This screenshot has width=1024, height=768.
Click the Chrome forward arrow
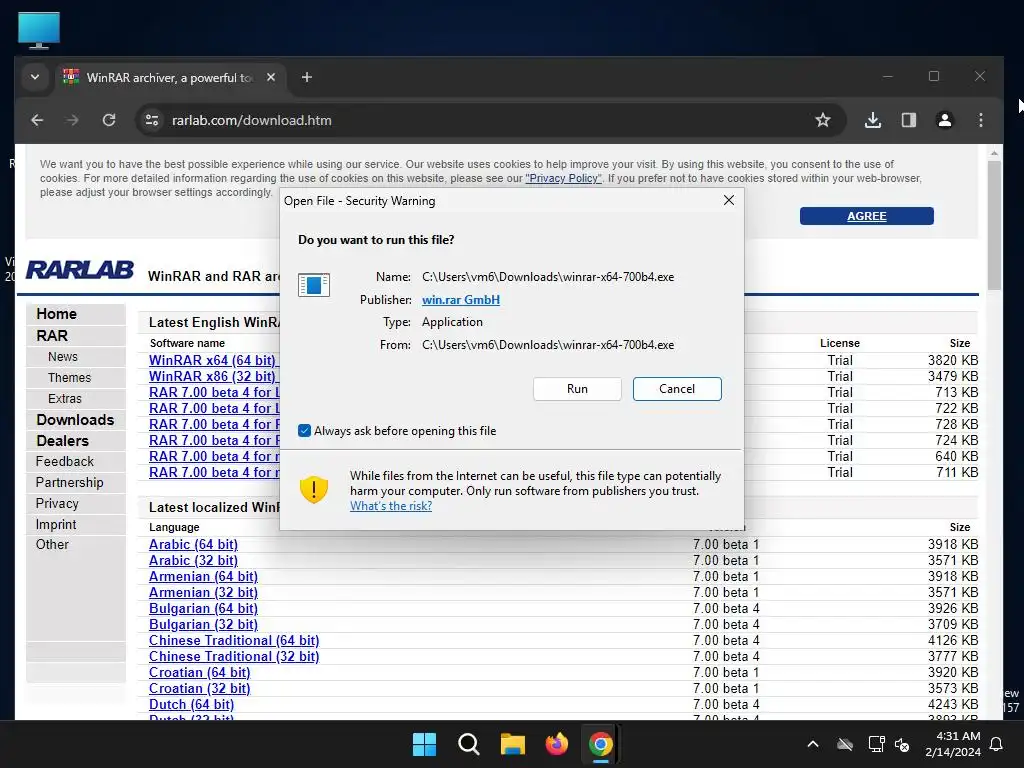pos(72,120)
